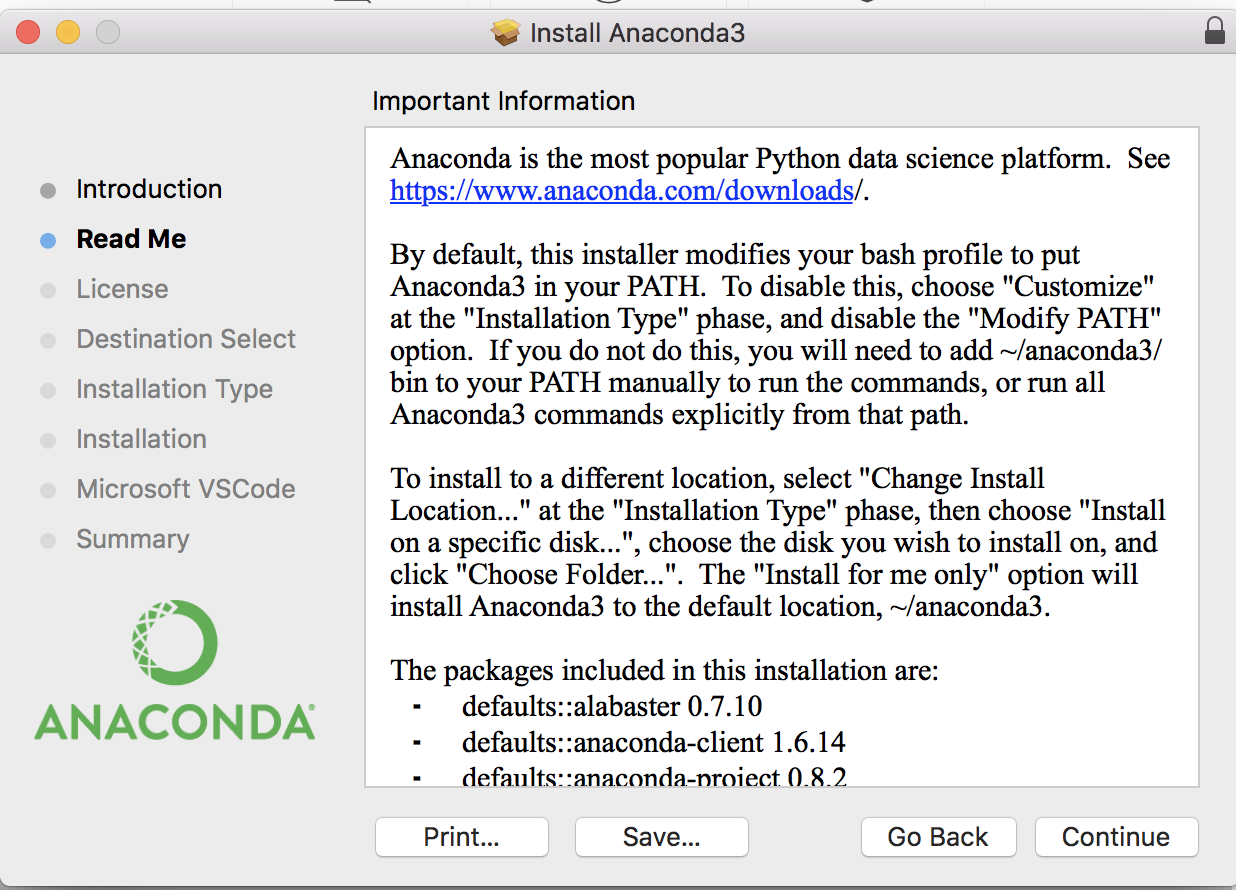Open the anaconda.com downloads link
This screenshot has width=1236, height=890.
tap(621, 190)
